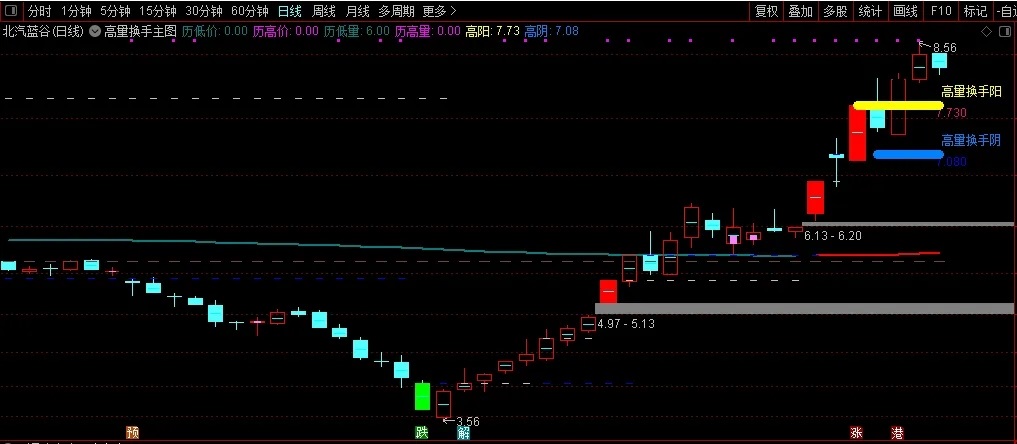The height and width of the screenshot is (444, 1017).
Task: Click the 历低价: 0.00 indicator value
Action: [x=215, y=30]
